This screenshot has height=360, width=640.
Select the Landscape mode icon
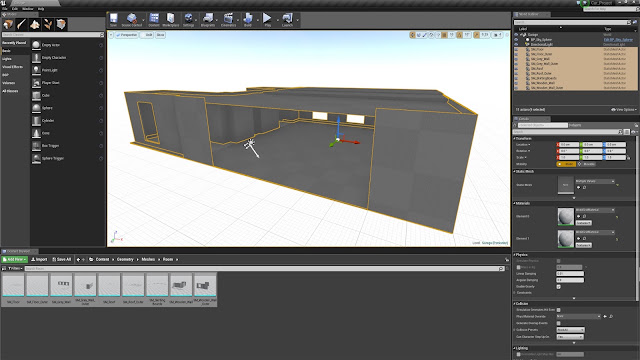(x=35, y=24)
